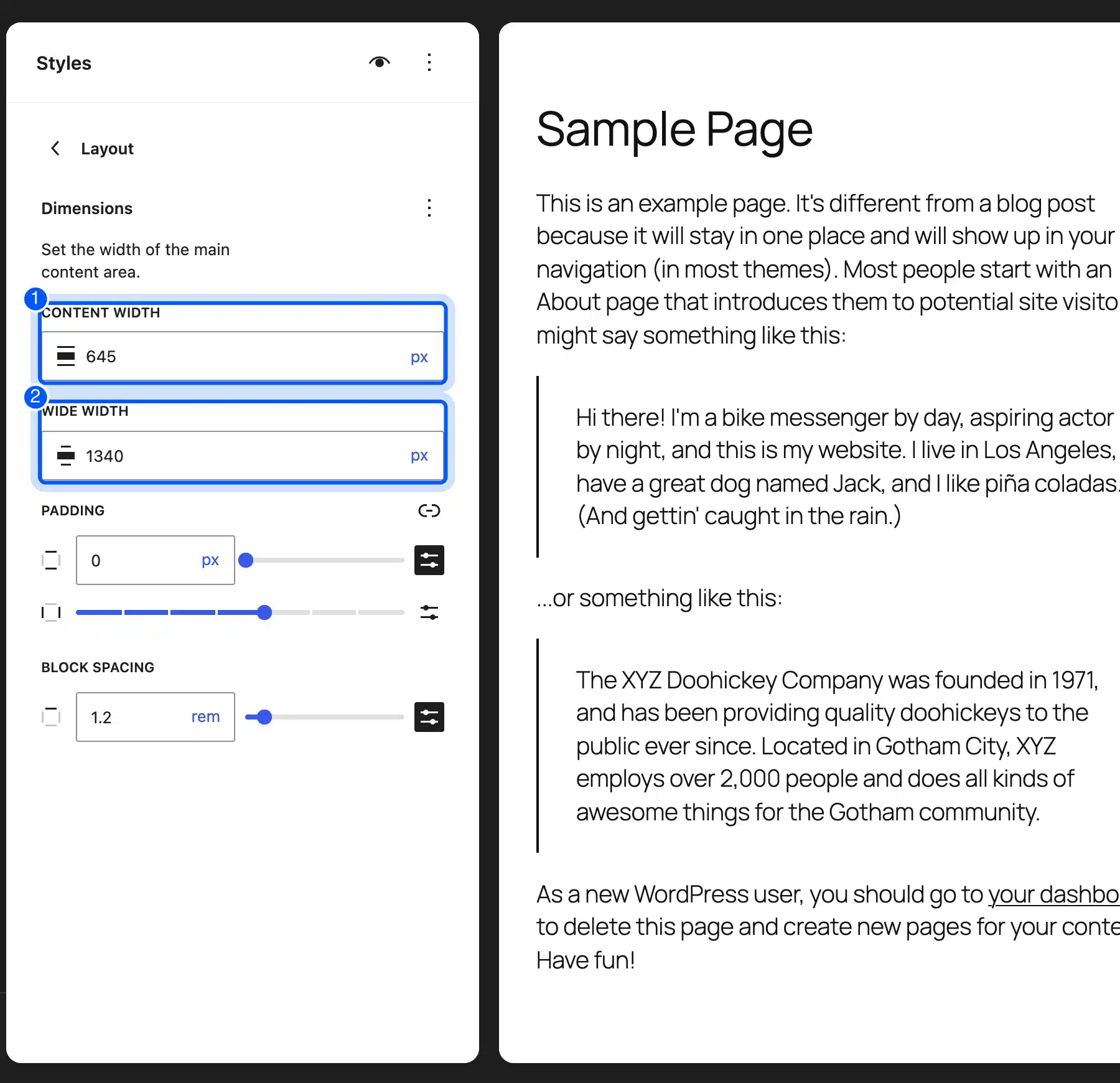Toggle custom size for Block Spacing
Image resolution: width=1120 pixels, height=1083 pixels.
pos(429,717)
